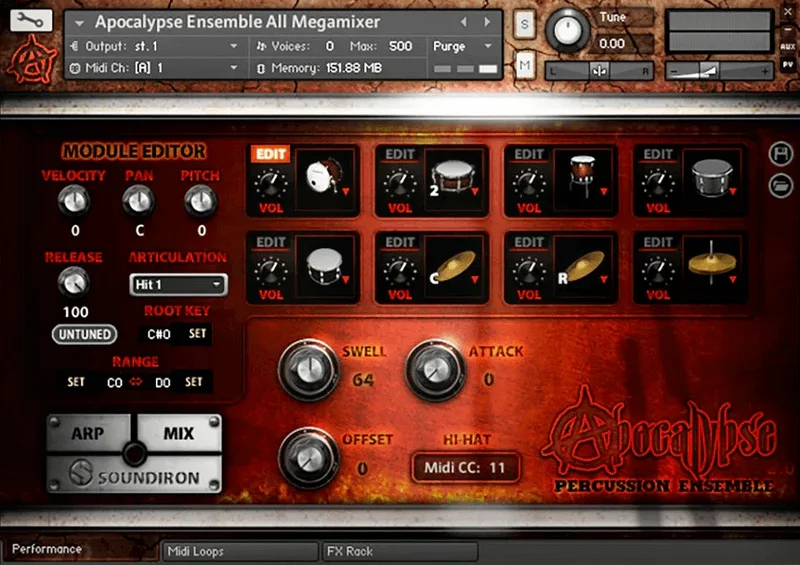The image size is (800, 565).
Task: Adjust the kick drum VOL knob
Action: pyautogui.click(x=271, y=184)
